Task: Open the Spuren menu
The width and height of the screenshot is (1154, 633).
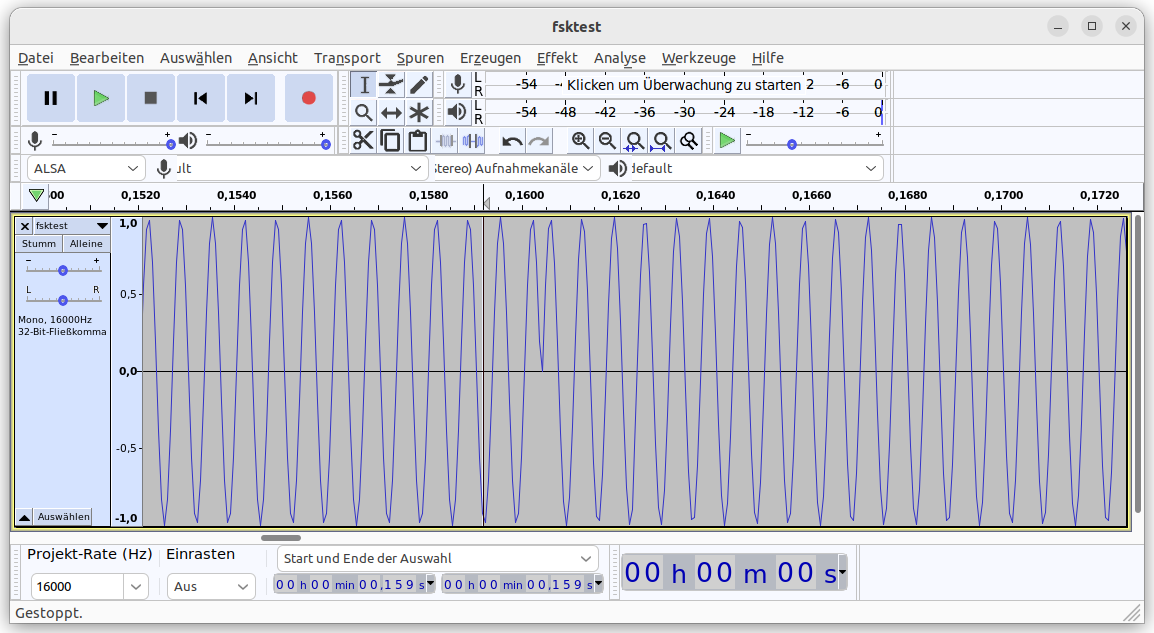Action: coord(420,58)
